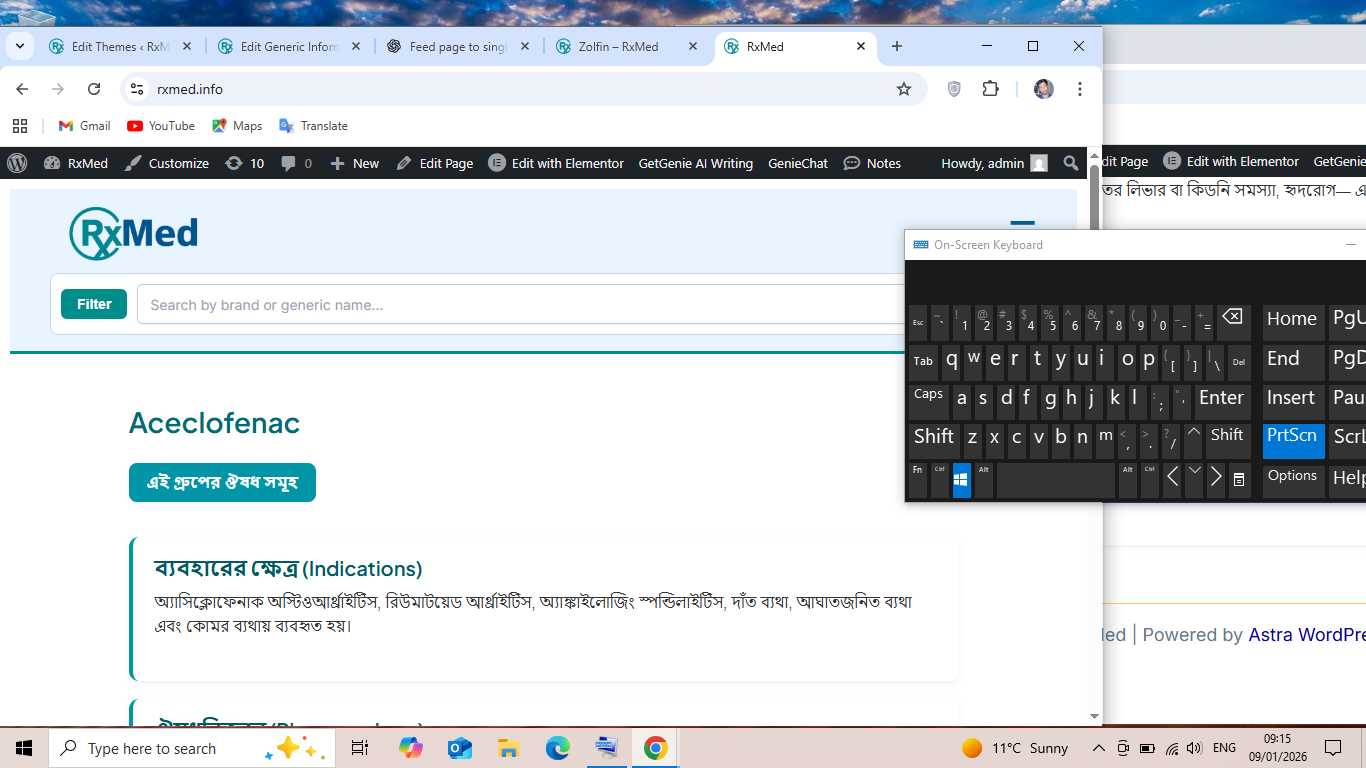Toggle the left Shift key on keyboard
Image resolution: width=1366 pixels, height=768 pixels.
click(933, 438)
